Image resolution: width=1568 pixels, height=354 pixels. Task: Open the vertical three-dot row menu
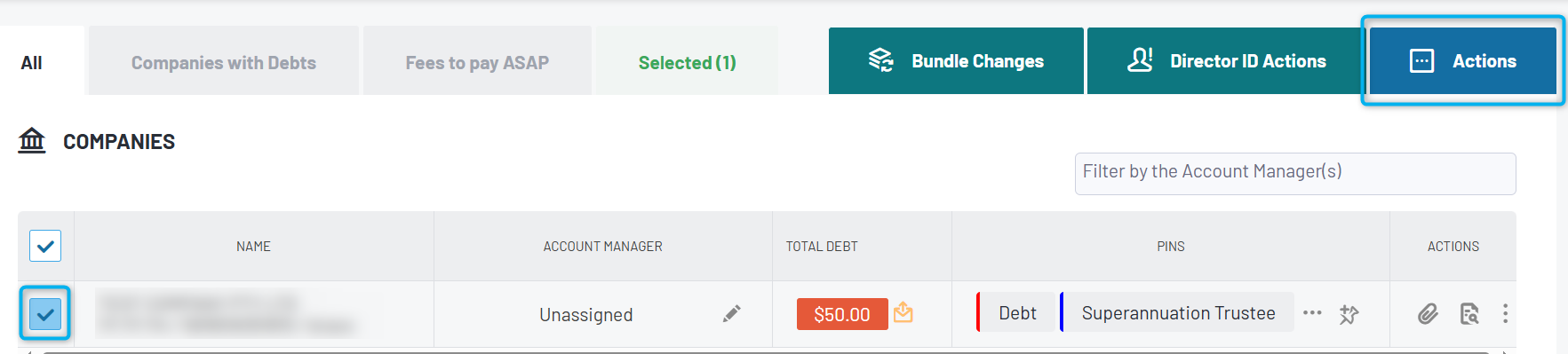click(1505, 313)
